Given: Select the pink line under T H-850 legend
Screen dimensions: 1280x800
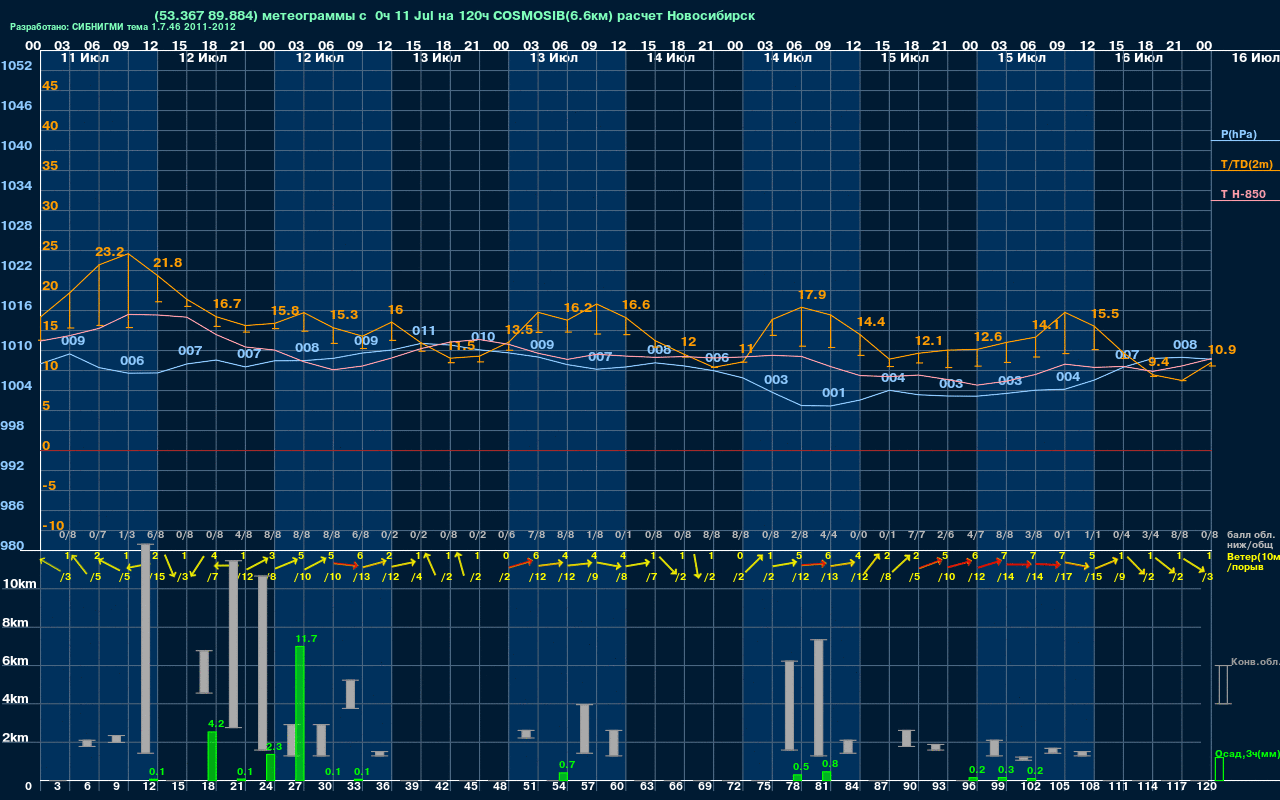Looking at the screenshot, I should pyautogui.click(x=1245, y=201).
